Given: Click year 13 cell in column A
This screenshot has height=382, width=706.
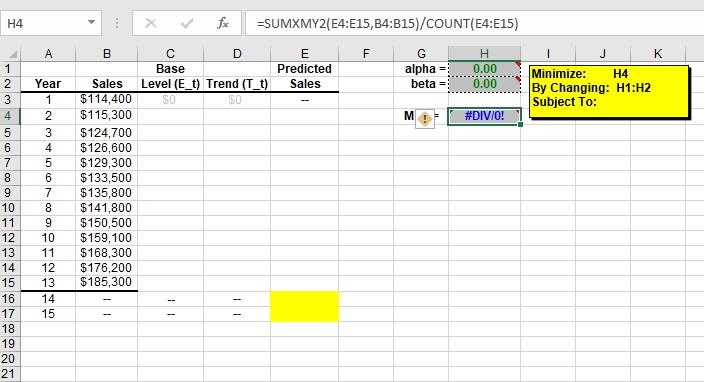Looking at the screenshot, I should coord(48,282).
